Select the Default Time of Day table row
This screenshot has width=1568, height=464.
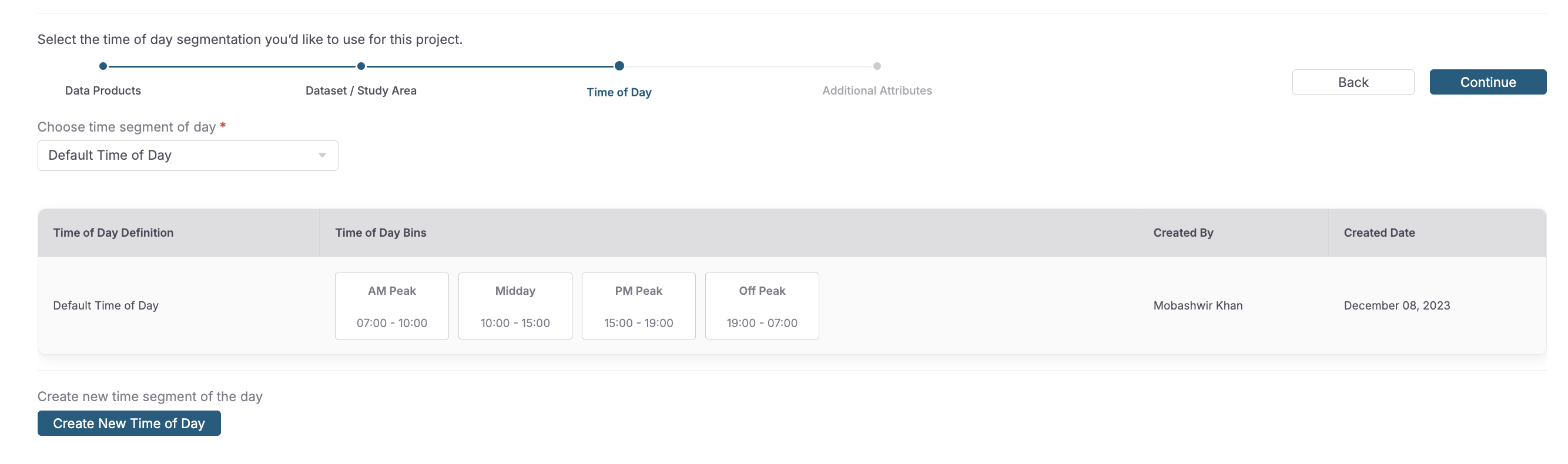pos(106,306)
